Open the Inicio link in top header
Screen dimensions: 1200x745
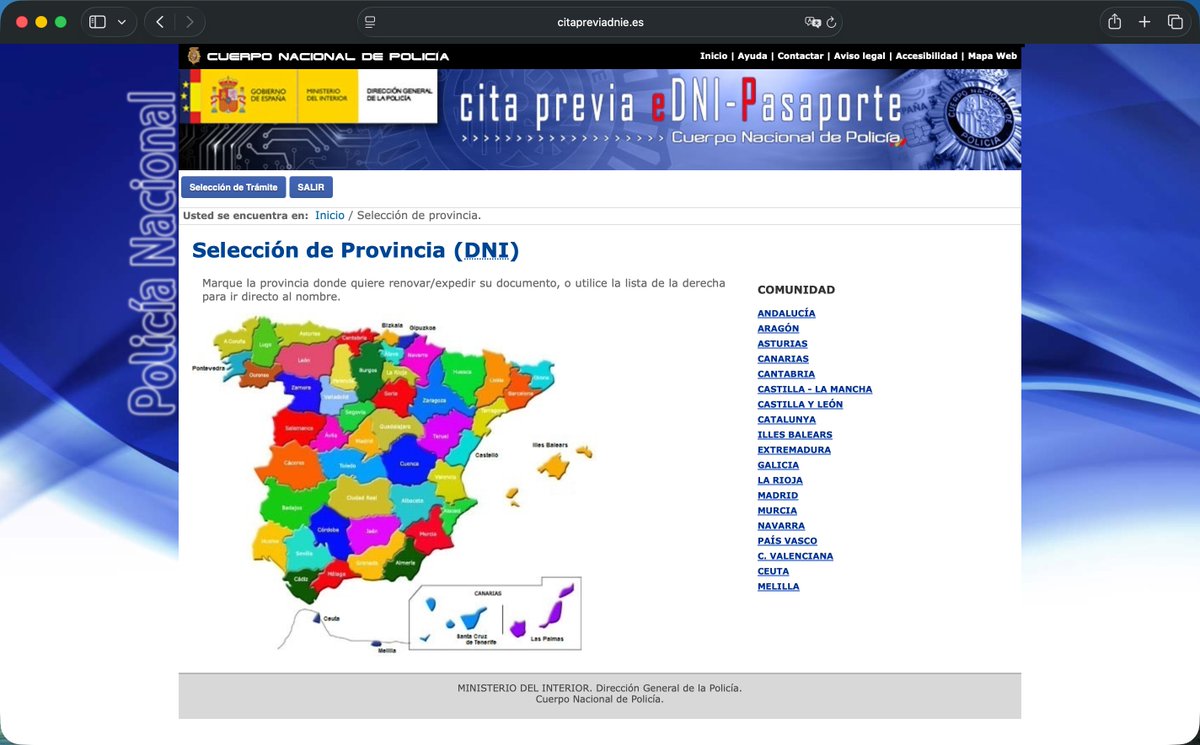(713, 56)
